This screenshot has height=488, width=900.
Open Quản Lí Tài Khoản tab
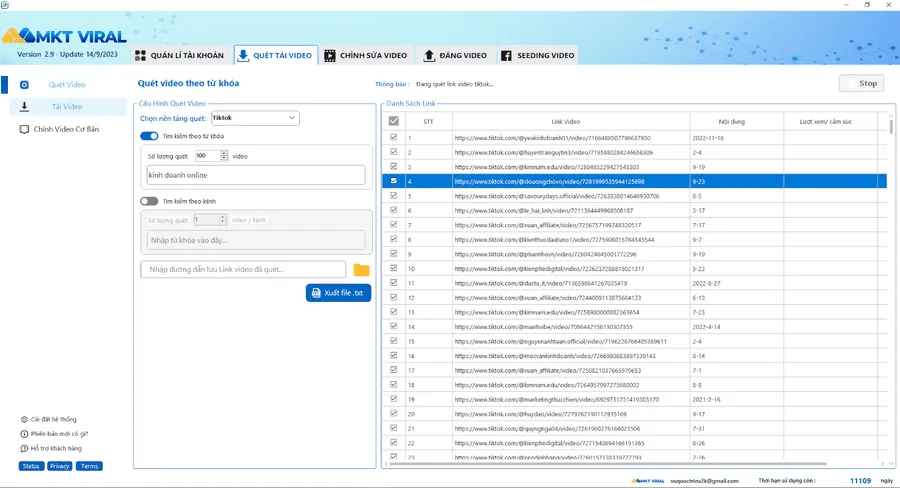(179, 55)
